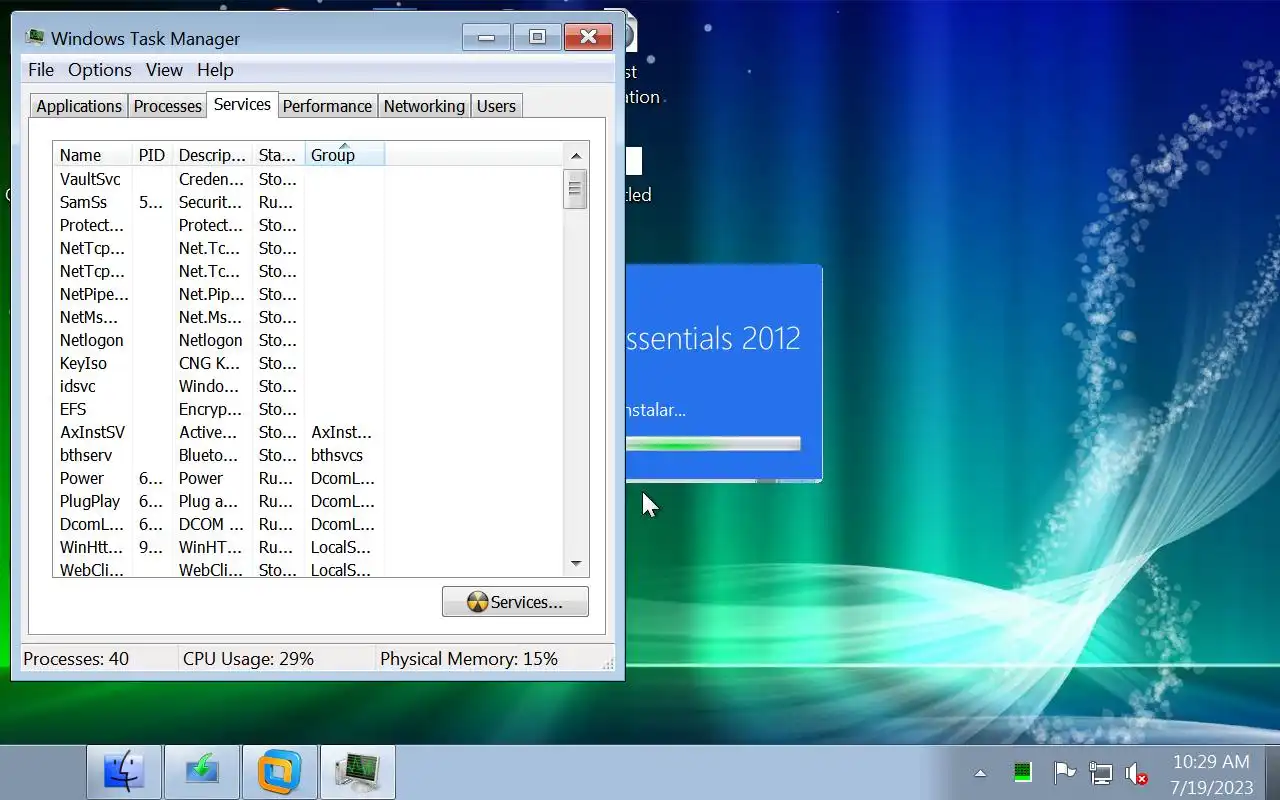Sort by the Name column header
The width and height of the screenshot is (1280, 800).
coord(92,155)
